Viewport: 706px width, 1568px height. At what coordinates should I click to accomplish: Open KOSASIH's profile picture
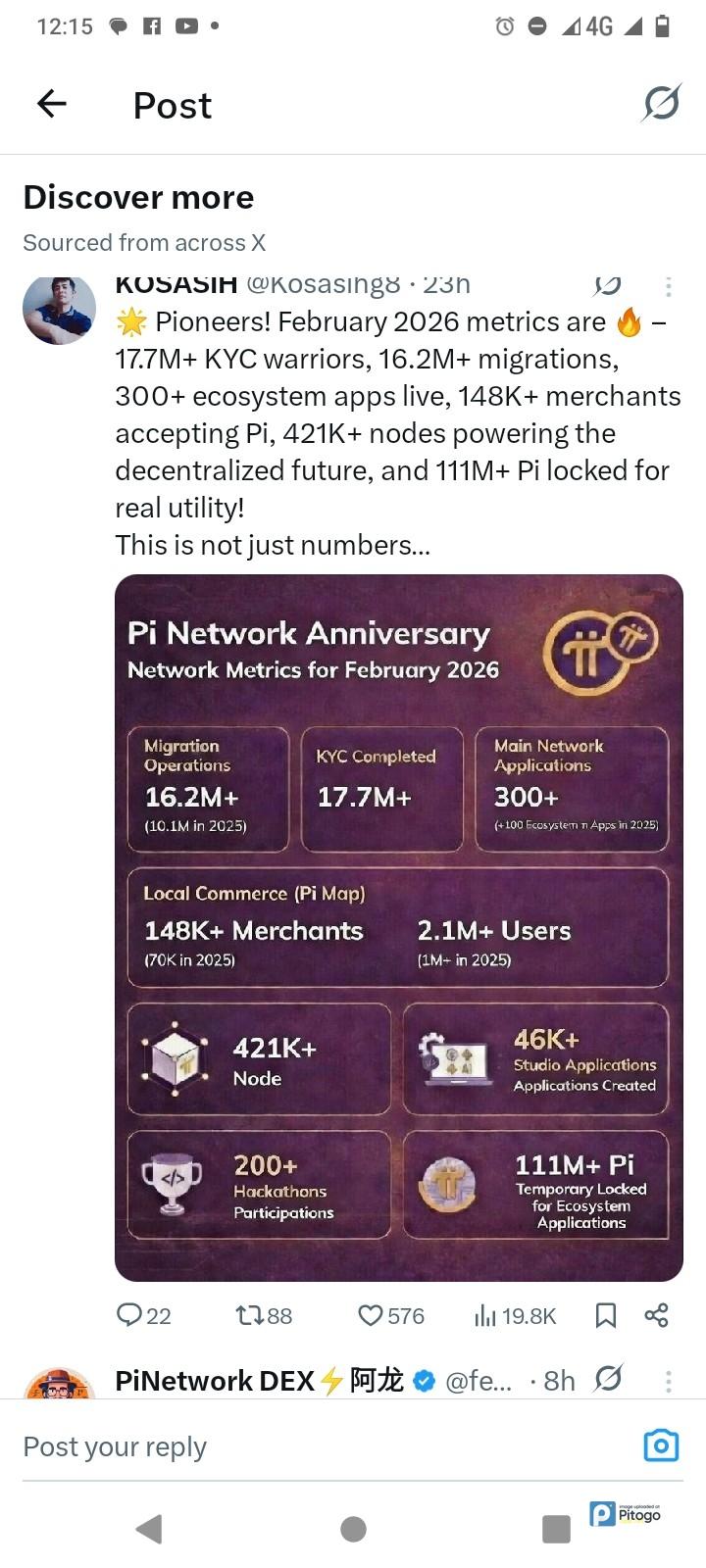[x=59, y=310]
